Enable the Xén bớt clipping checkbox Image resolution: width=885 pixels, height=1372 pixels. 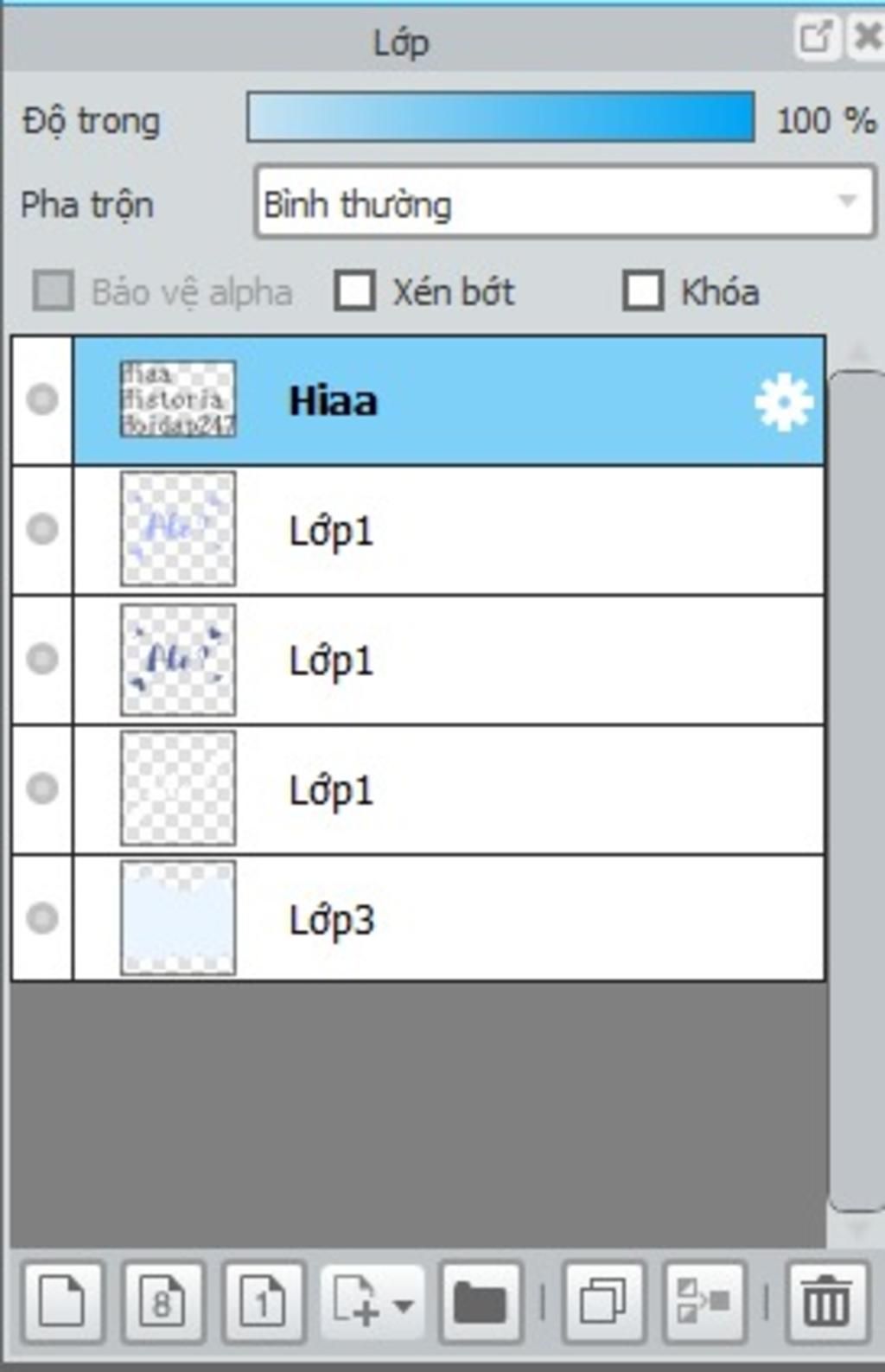pos(355,291)
